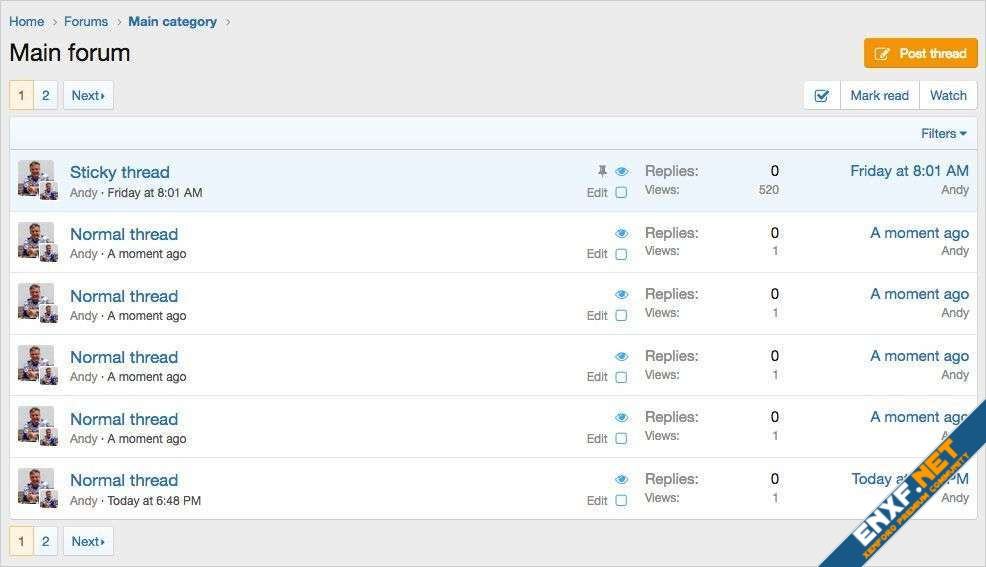This screenshot has height=567, width=986.
Task: Jump to page 2 in top pagination
Action: [x=45, y=96]
